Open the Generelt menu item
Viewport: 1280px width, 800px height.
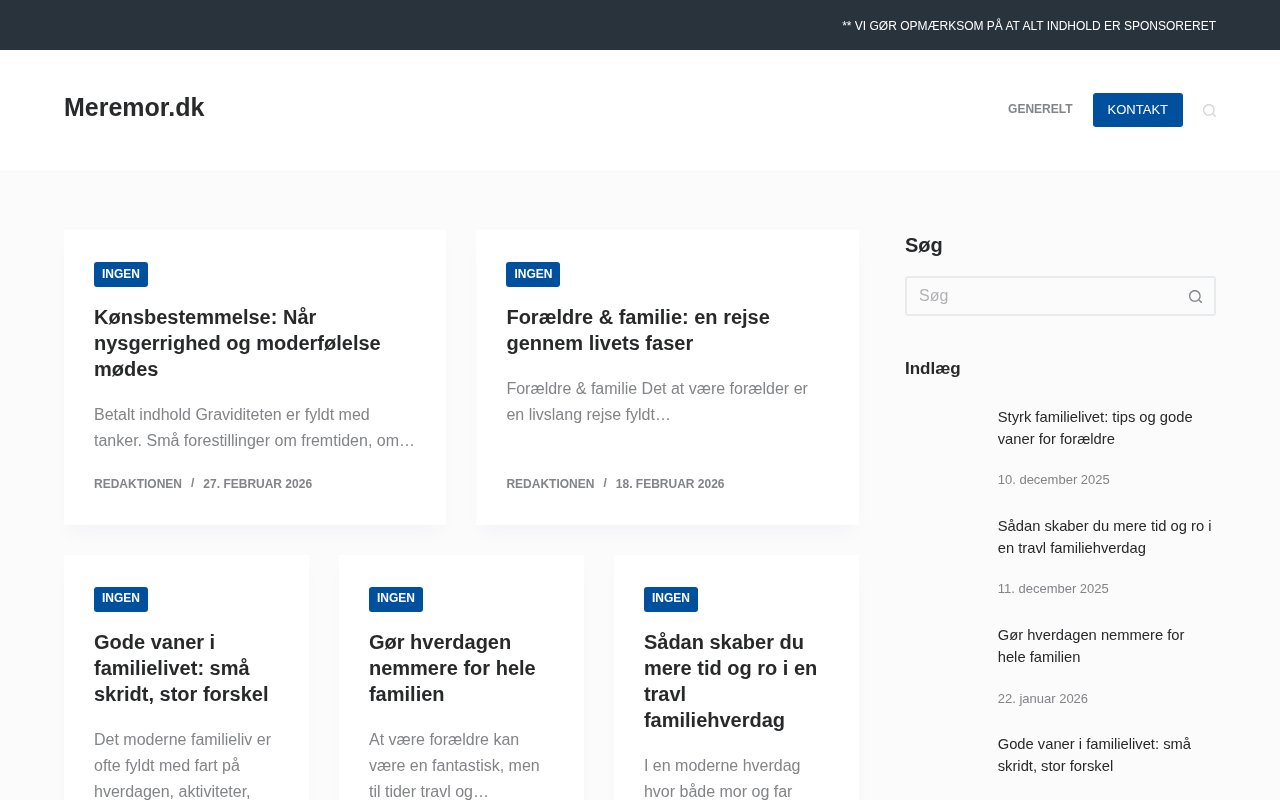1039,110
